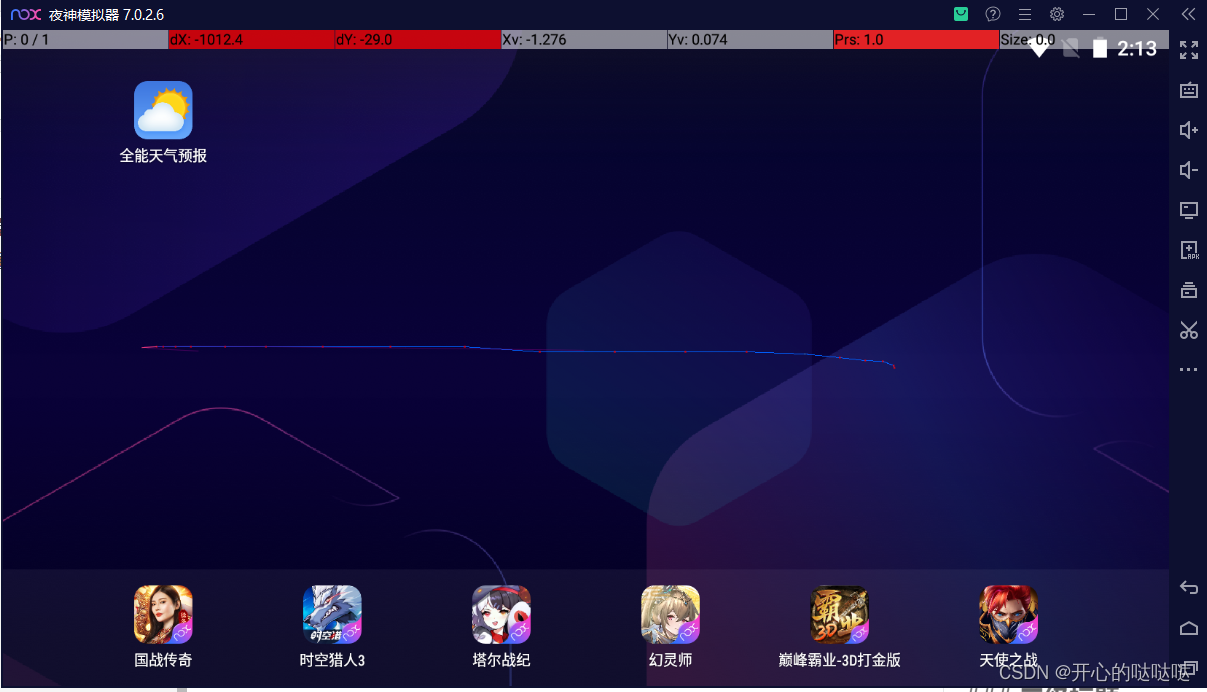Click the P: 0 / 1 pointer count
The height and width of the screenshot is (692, 1207).
[x=84, y=40]
